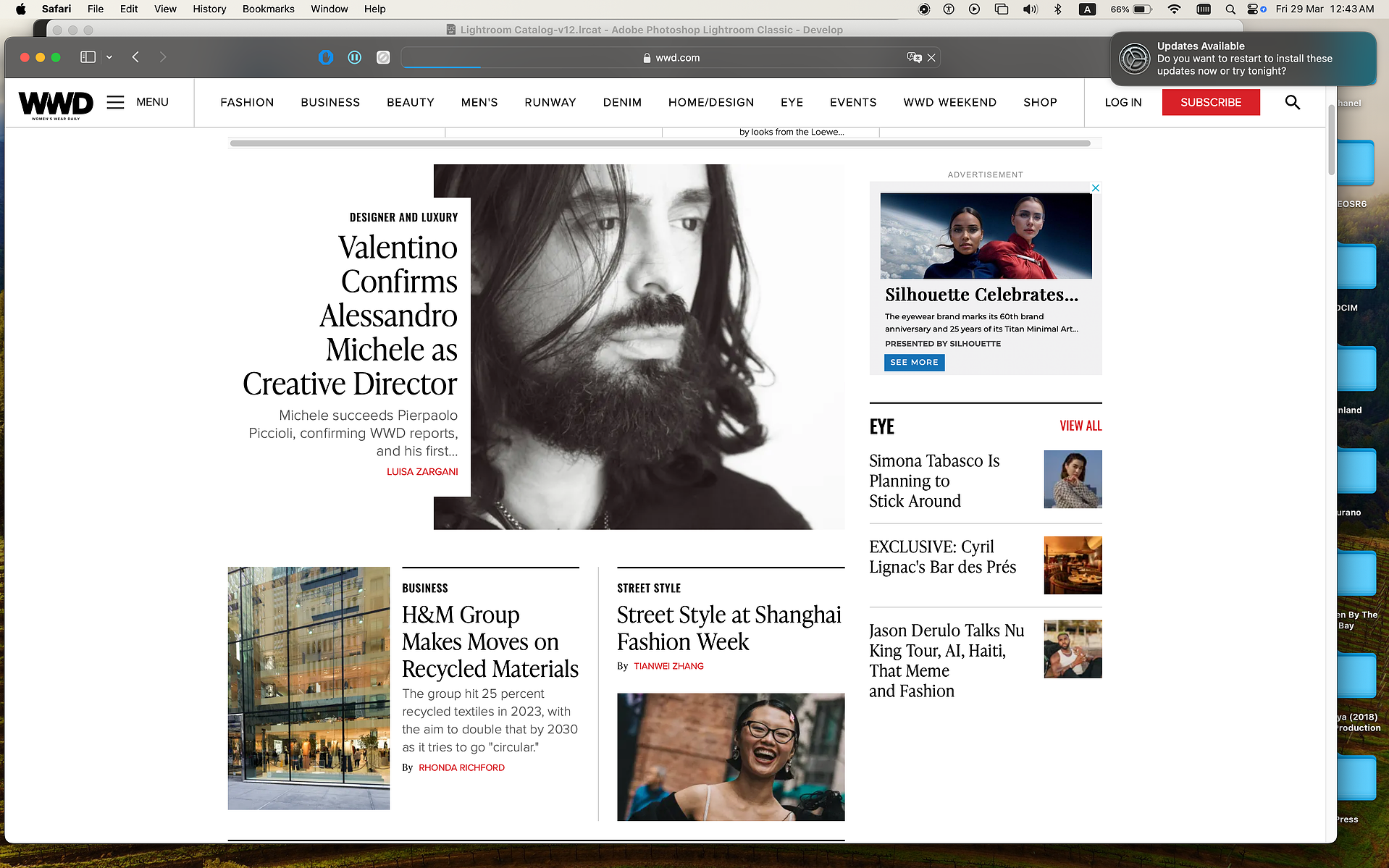
Task: Click the WWD logo
Action: pyautogui.click(x=56, y=104)
